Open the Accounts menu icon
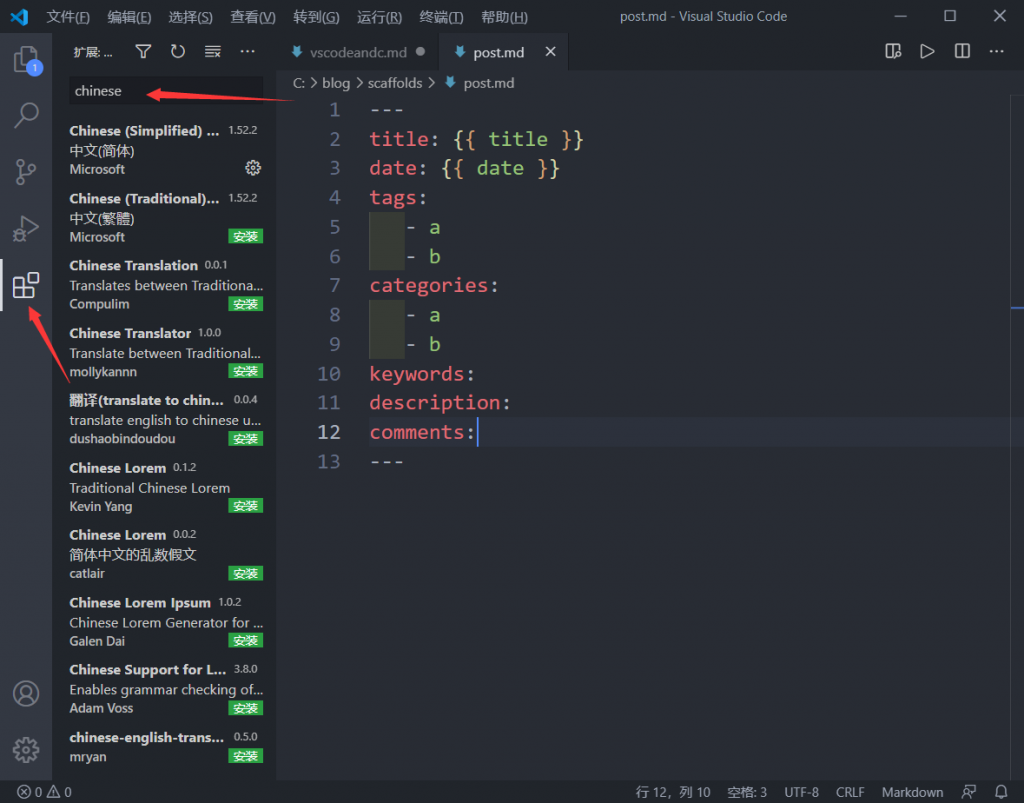Image resolution: width=1024 pixels, height=803 pixels. pos(25,693)
